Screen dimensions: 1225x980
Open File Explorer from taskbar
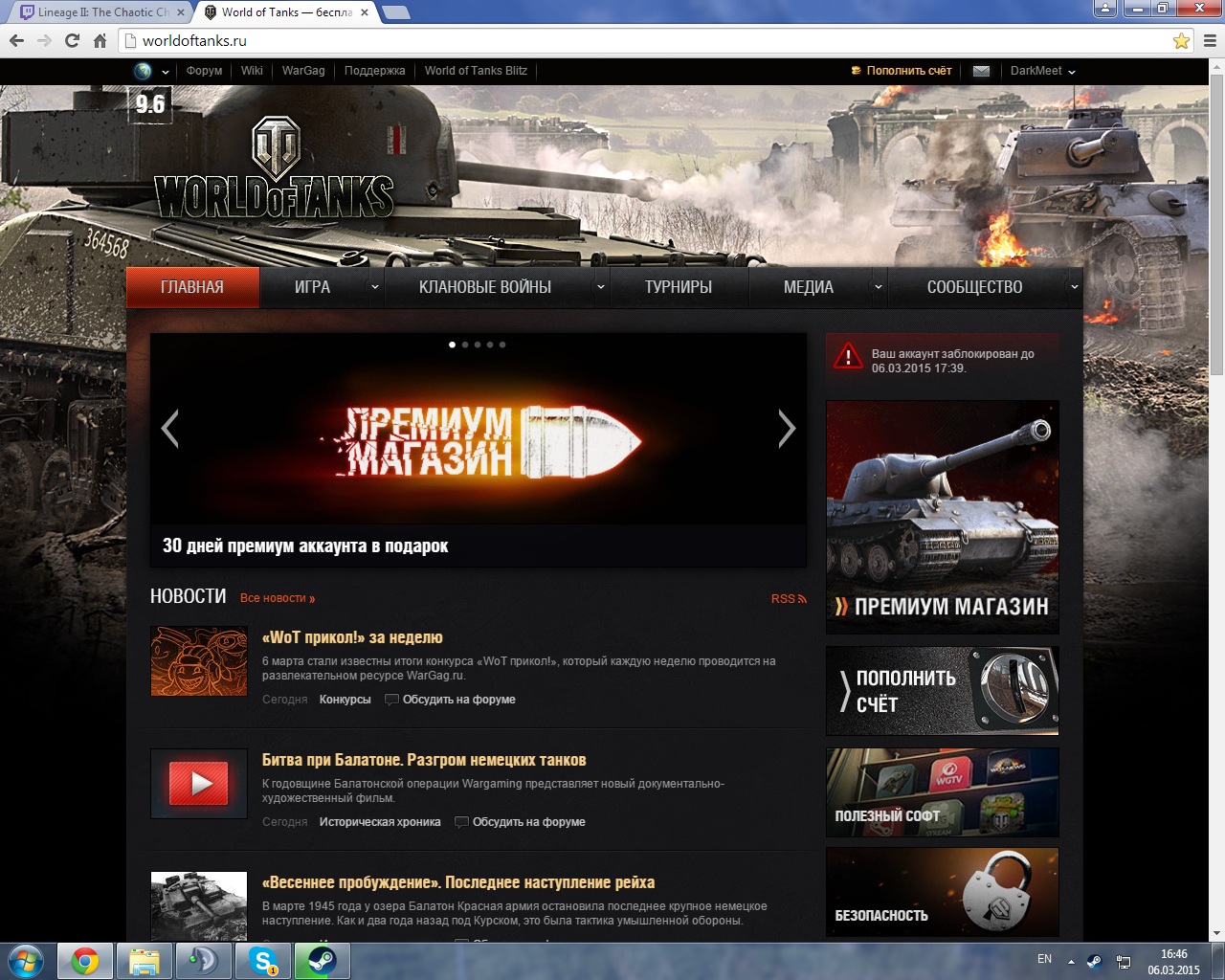point(145,961)
